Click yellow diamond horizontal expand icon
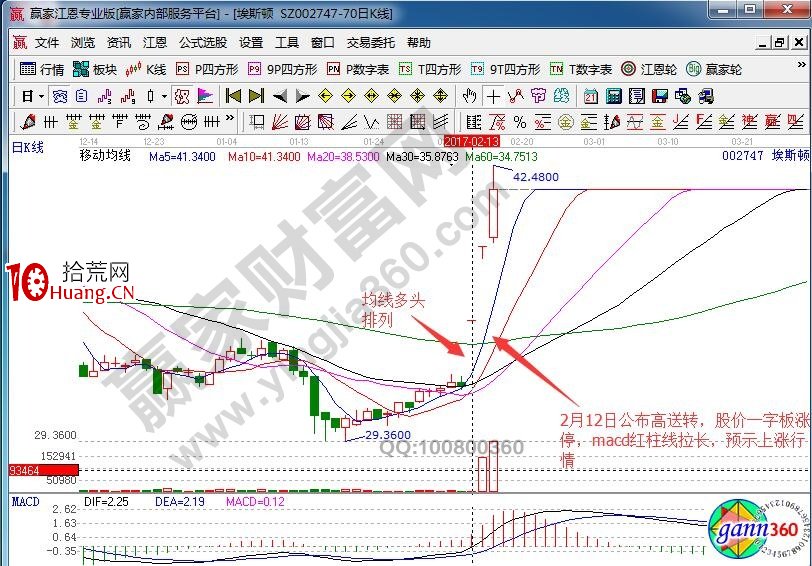The width and height of the screenshot is (812, 566). (371, 96)
